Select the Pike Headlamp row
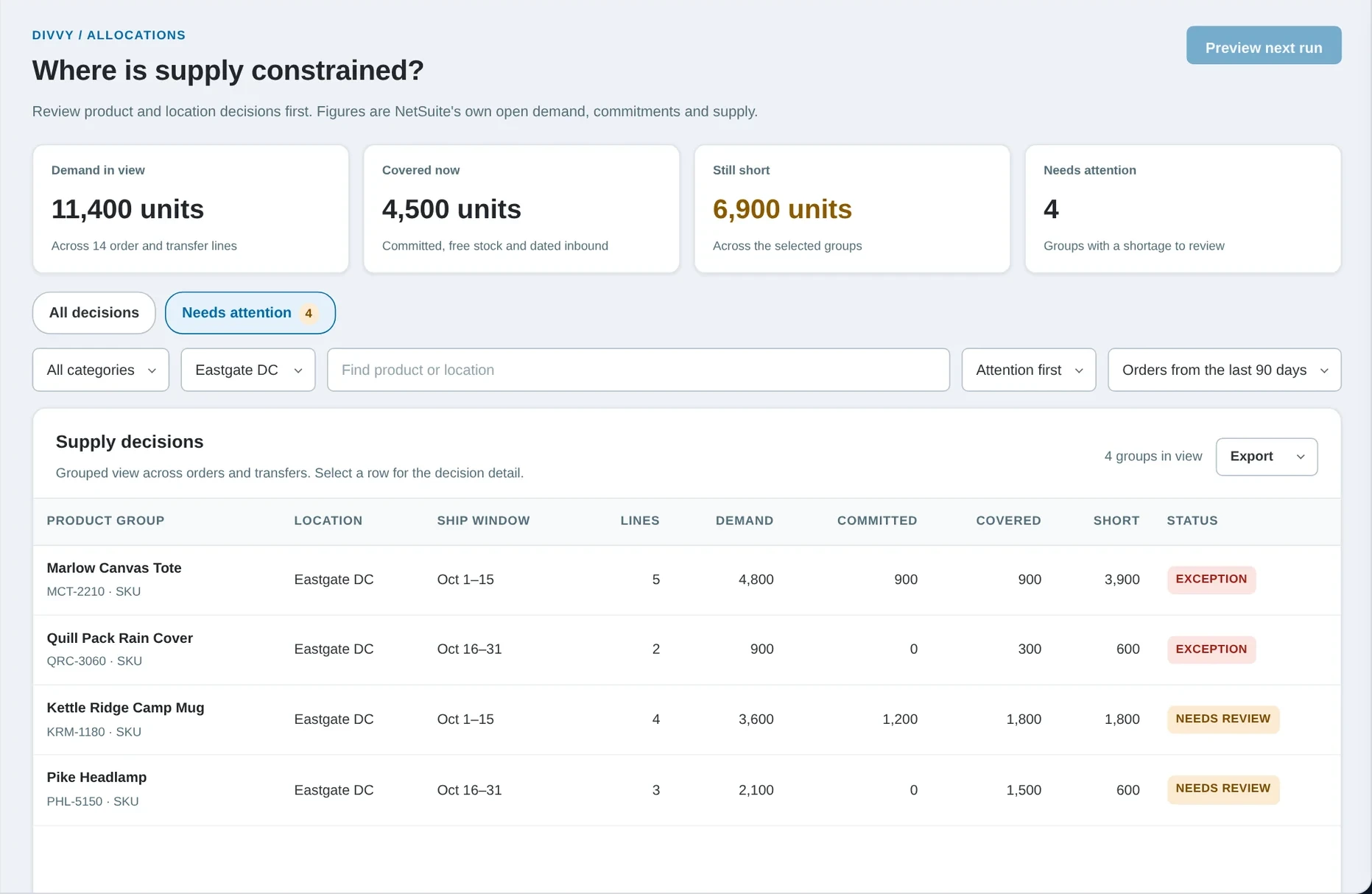 pos(686,789)
